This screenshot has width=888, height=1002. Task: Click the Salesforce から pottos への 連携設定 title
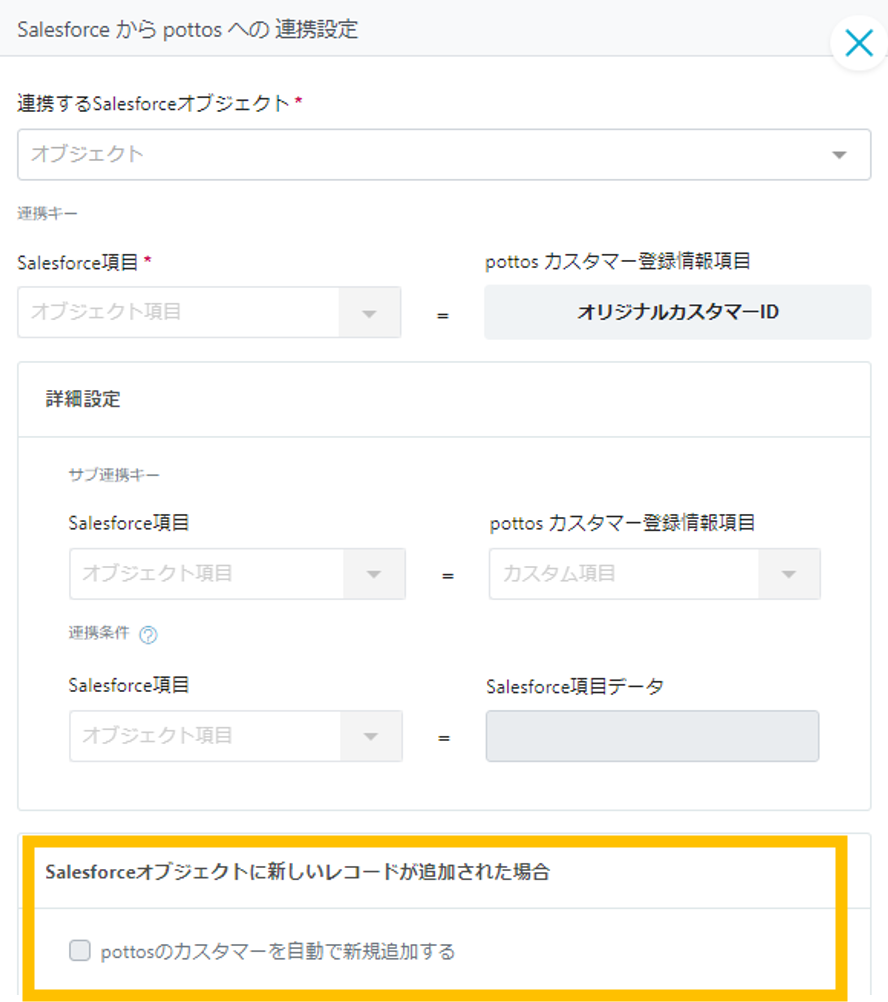point(188,29)
